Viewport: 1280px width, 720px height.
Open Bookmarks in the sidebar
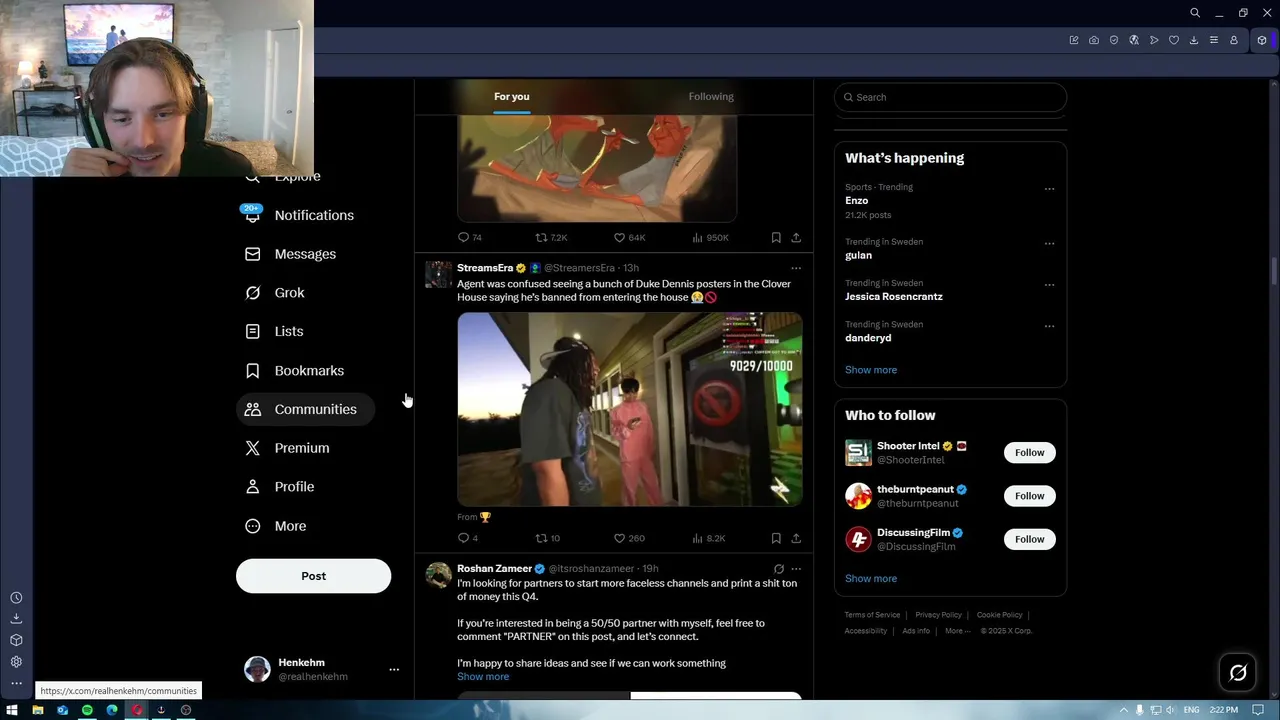(295, 370)
